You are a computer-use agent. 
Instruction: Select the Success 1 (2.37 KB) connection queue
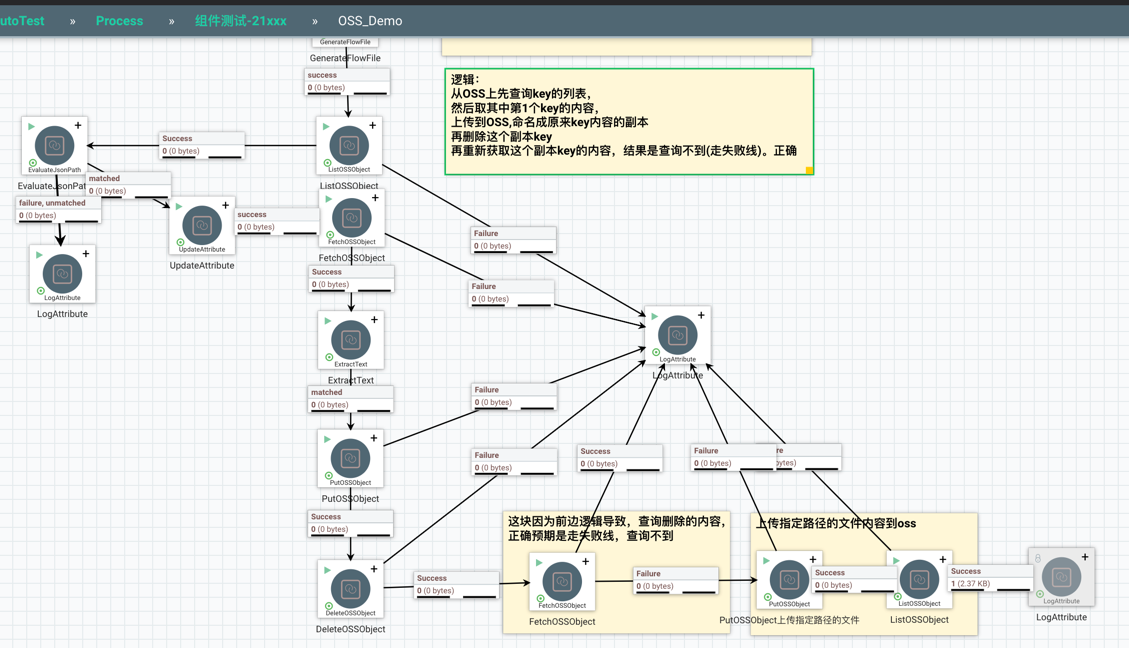point(989,578)
